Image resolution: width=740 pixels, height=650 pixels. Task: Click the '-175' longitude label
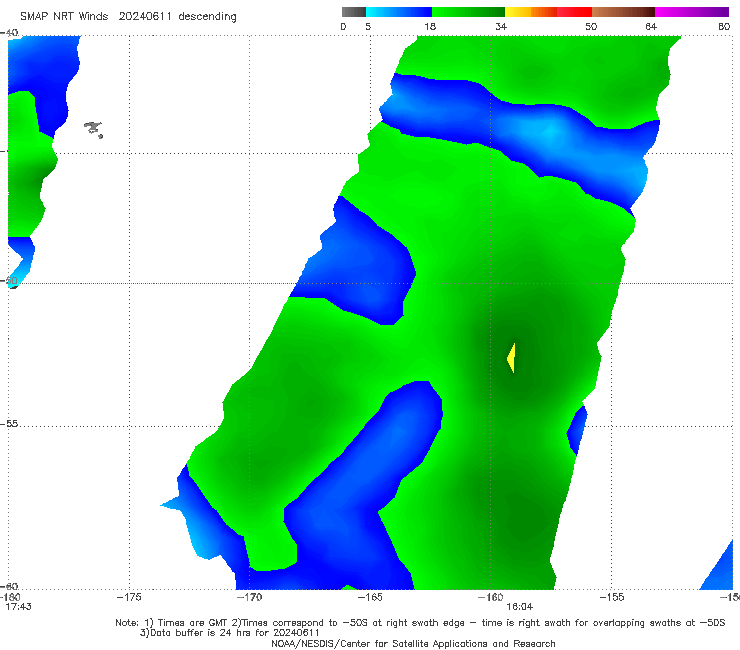point(129,598)
